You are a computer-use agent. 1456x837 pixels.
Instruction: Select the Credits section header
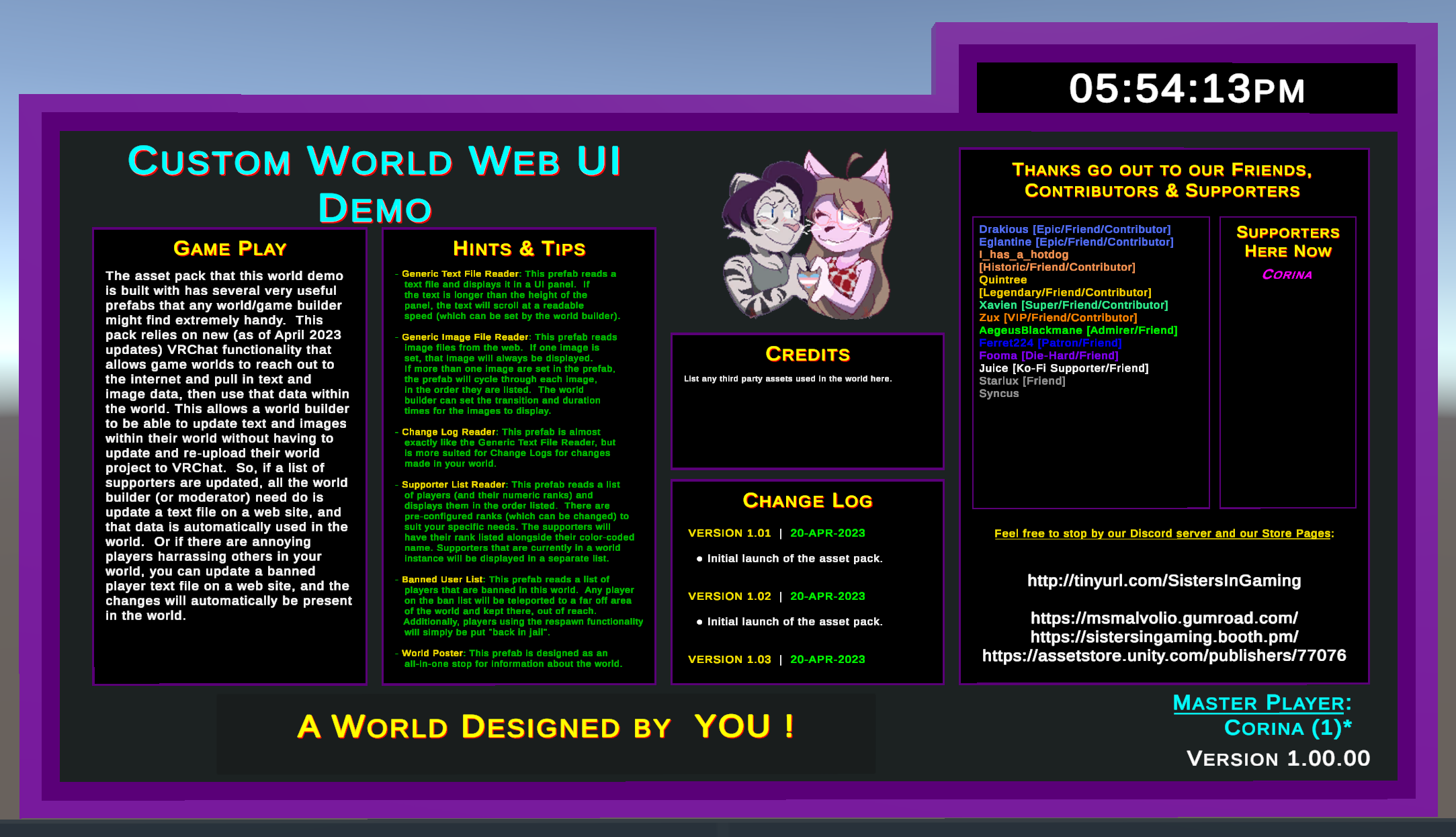(807, 354)
